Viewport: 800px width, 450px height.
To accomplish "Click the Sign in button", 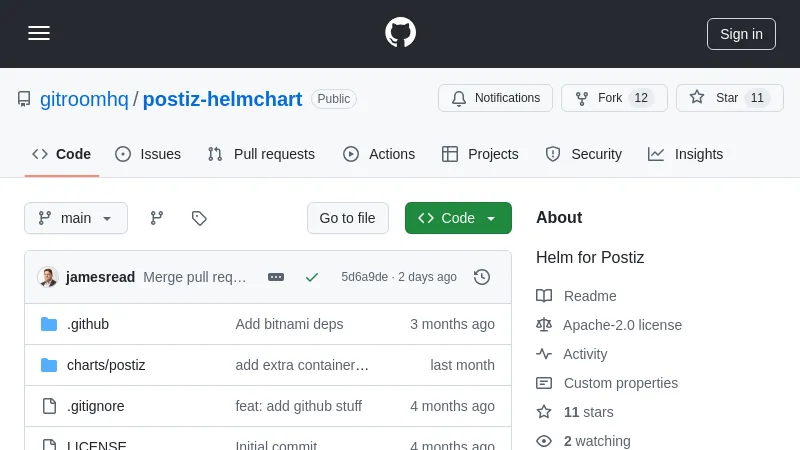I will coord(741,34).
